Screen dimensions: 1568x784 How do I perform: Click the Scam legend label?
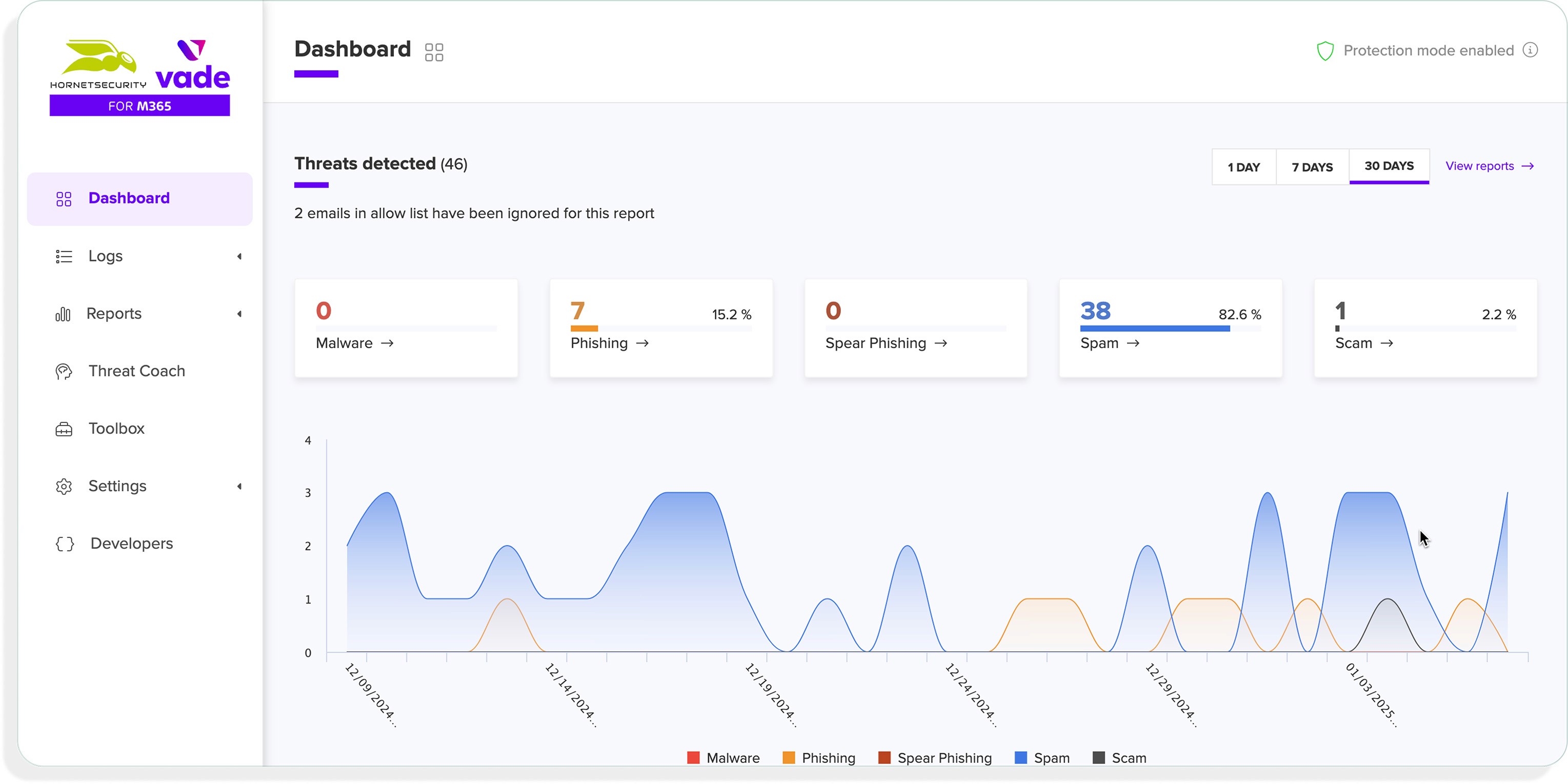tap(1129, 758)
